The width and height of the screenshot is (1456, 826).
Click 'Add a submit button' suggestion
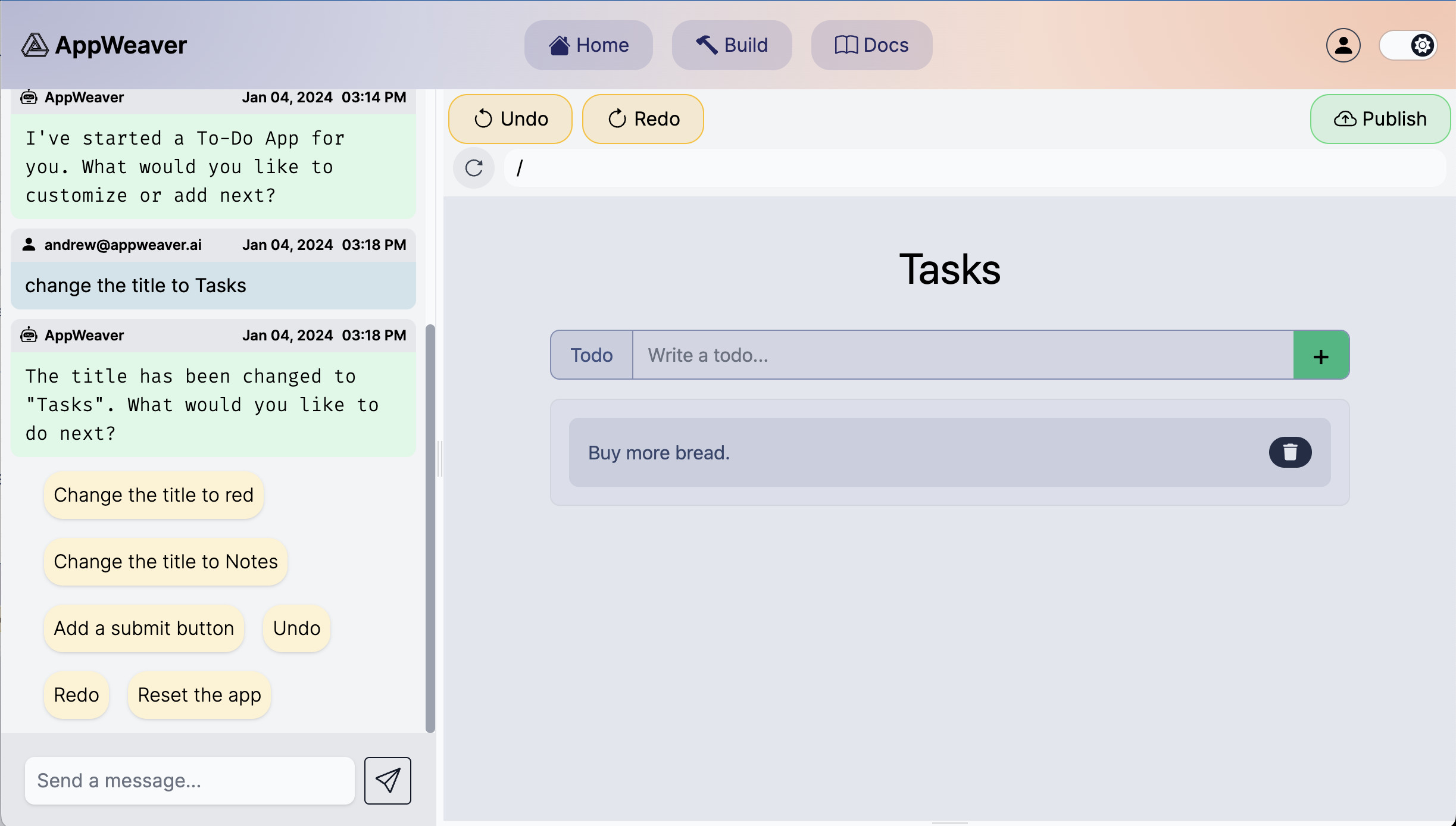[x=143, y=628]
